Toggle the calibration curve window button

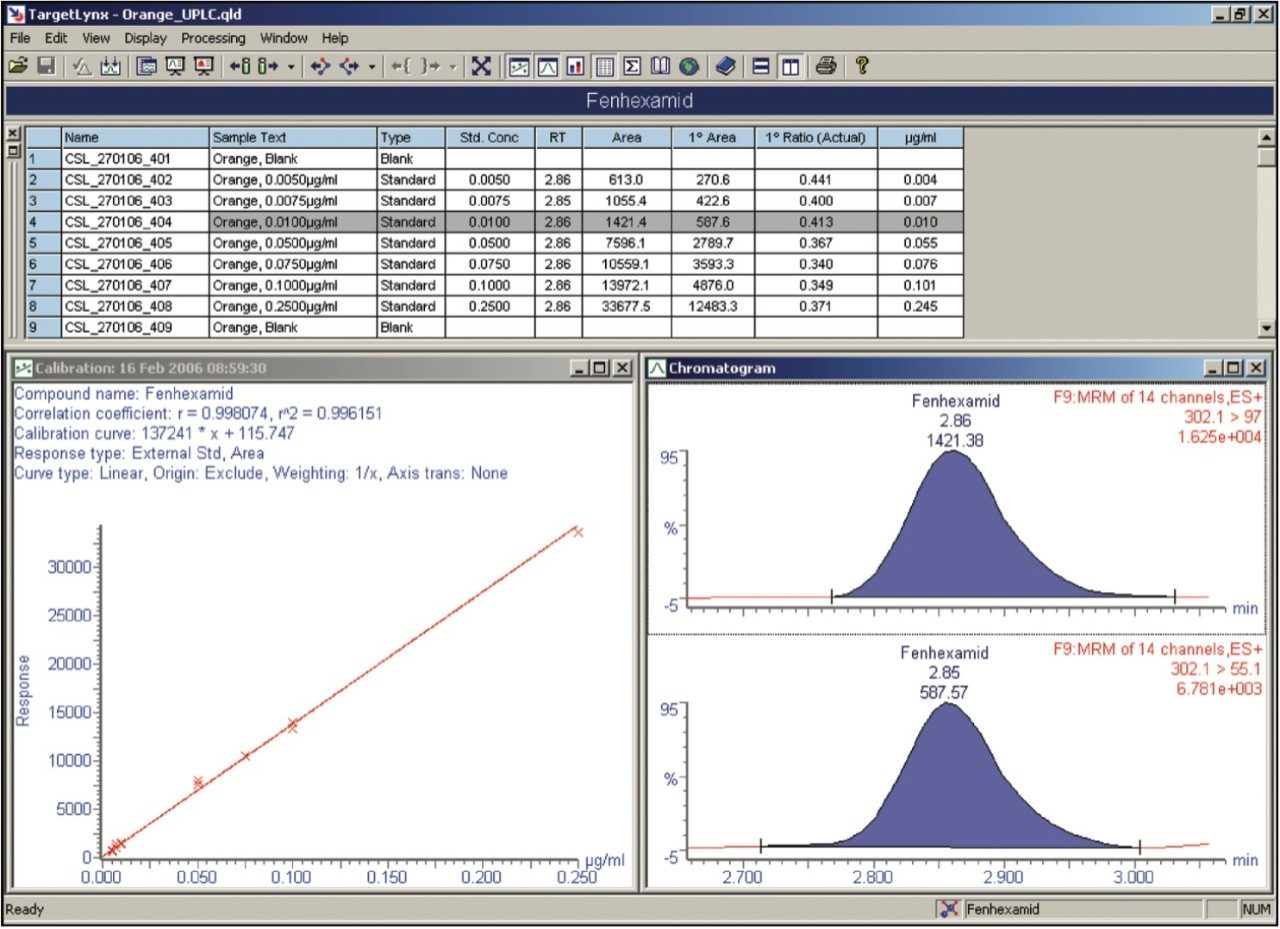[519, 66]
